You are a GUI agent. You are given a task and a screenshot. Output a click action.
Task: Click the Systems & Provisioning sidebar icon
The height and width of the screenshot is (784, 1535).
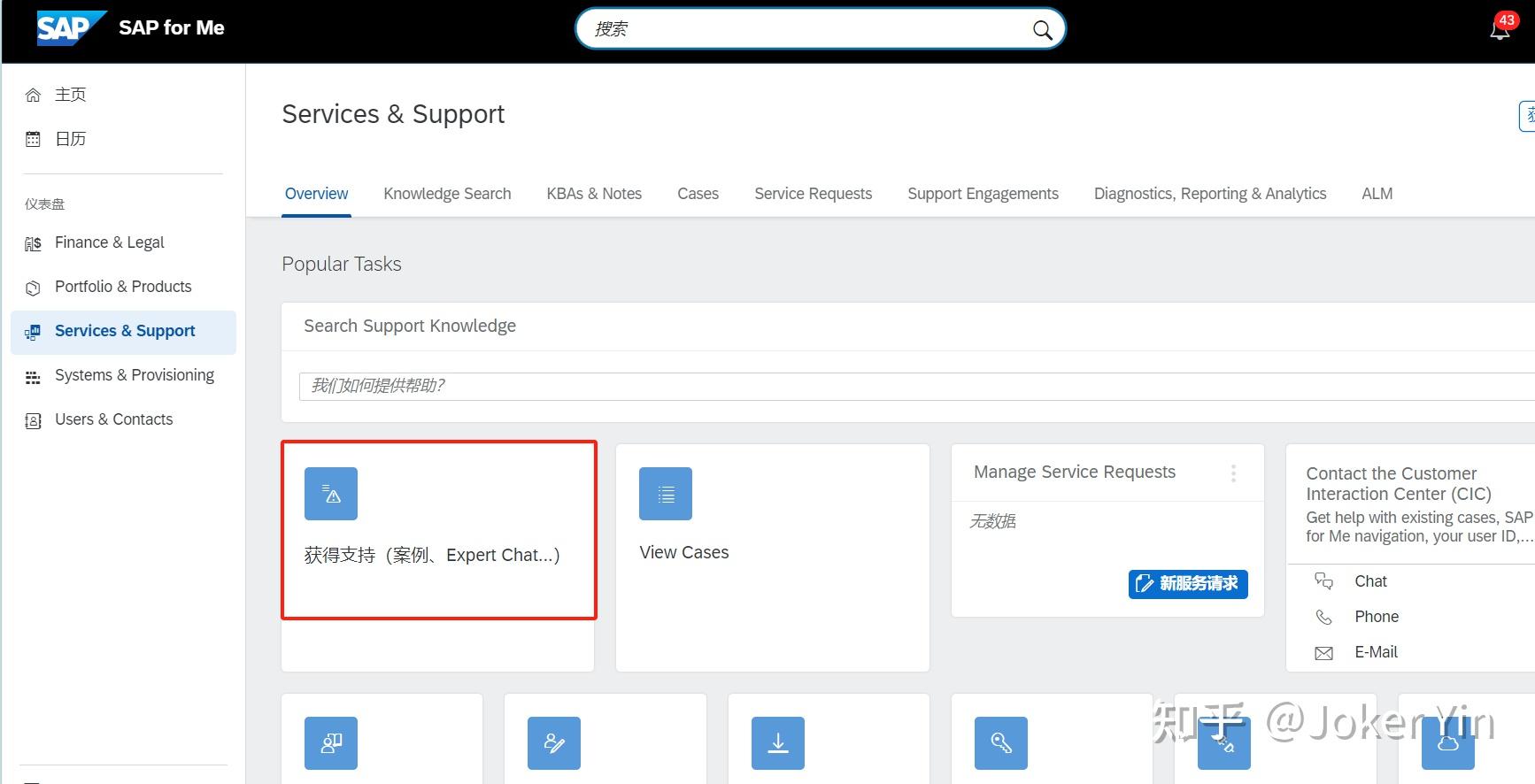click(x=33, y=376)
